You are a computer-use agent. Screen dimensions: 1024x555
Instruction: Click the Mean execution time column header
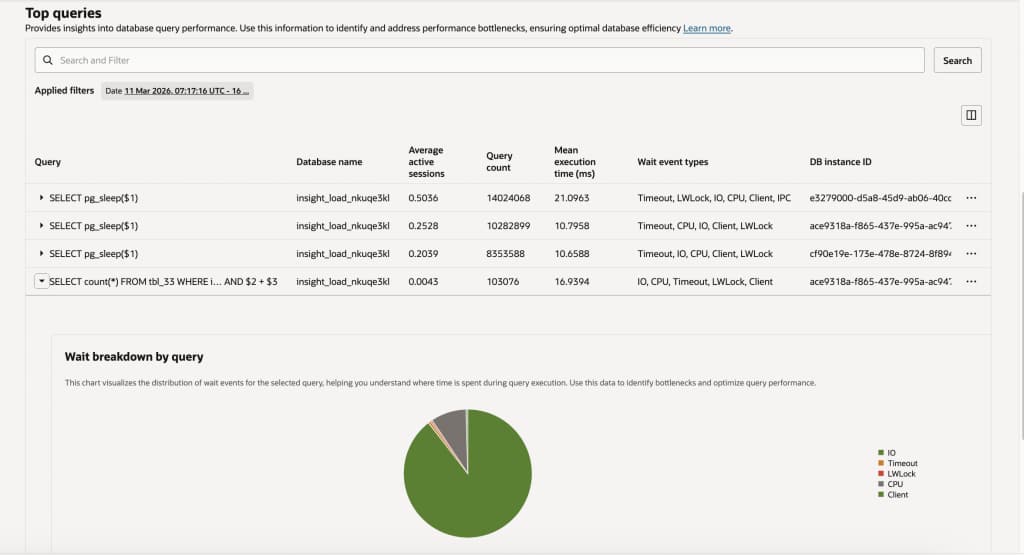click(x=575, y=162)
